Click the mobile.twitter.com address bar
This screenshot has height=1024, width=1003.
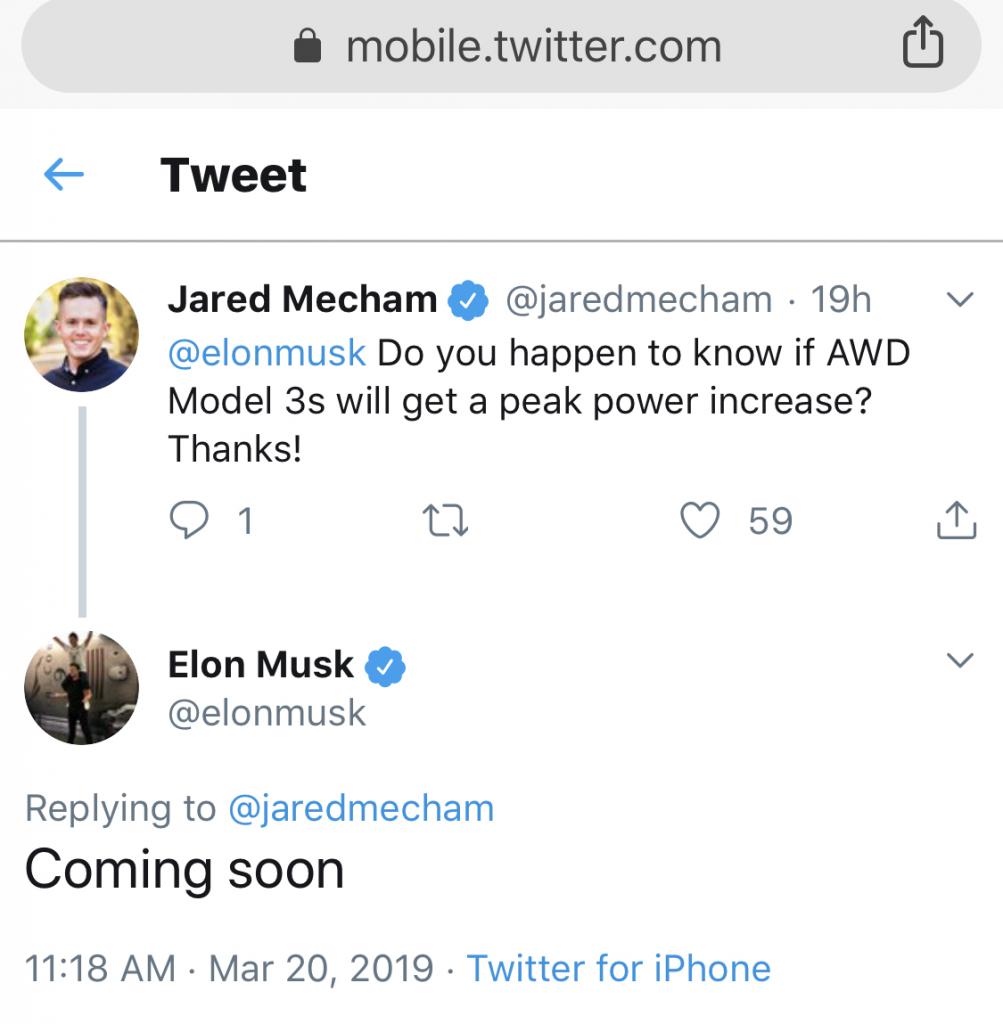click(532, 47)
